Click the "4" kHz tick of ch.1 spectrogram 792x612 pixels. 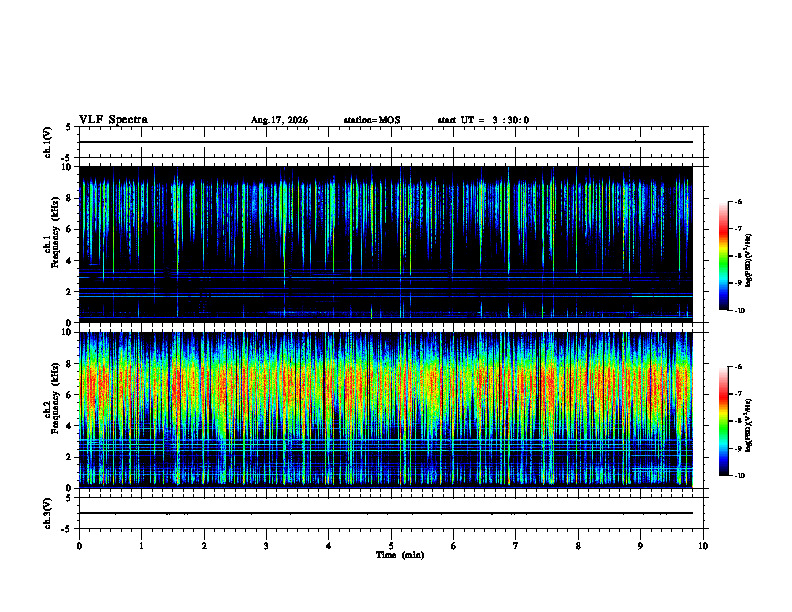69,261
